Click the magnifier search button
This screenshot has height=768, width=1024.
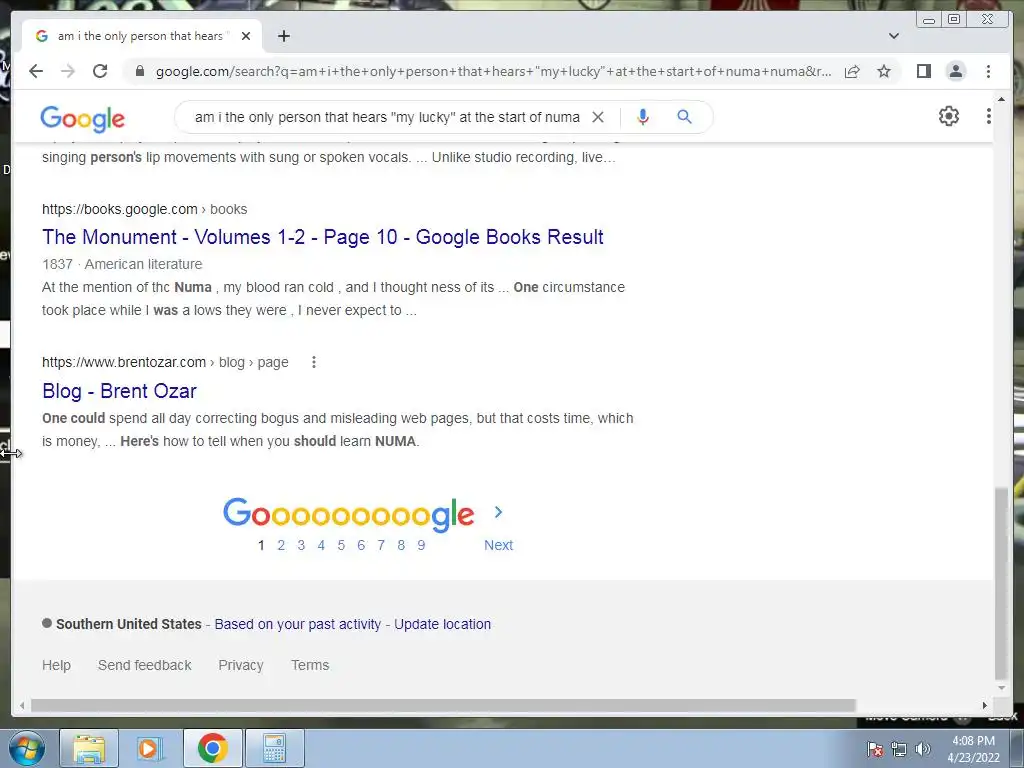684,117
